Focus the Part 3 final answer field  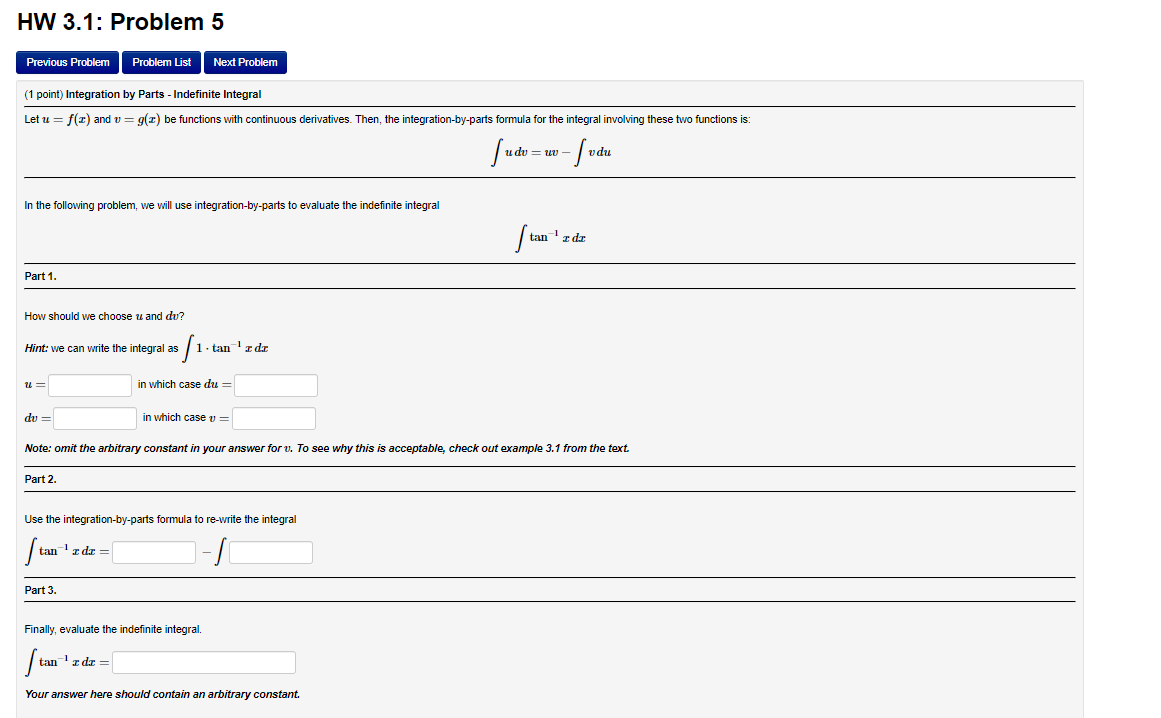204,662
